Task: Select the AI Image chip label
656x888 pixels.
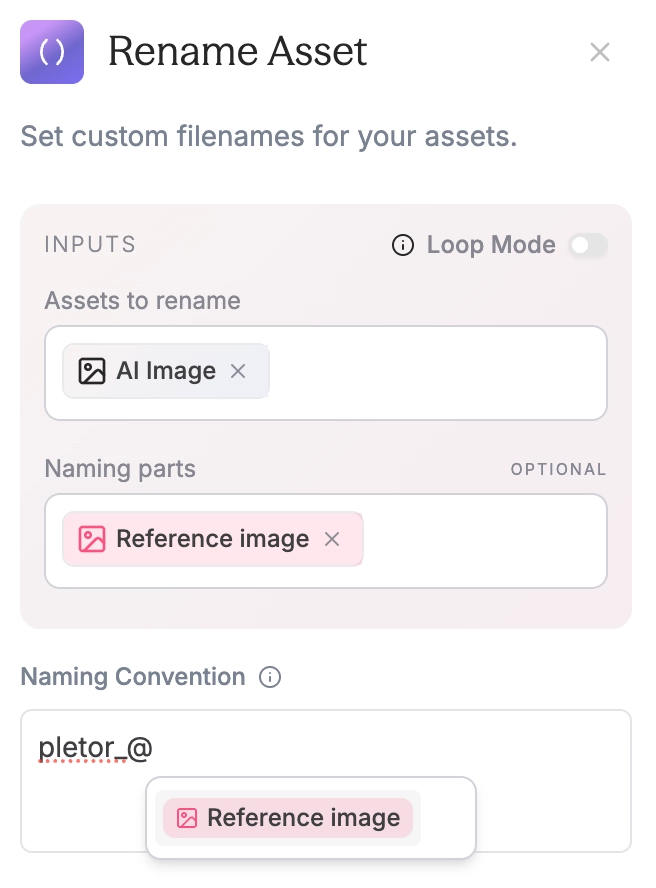Action: pyautogui.click(x=166, y=372)
